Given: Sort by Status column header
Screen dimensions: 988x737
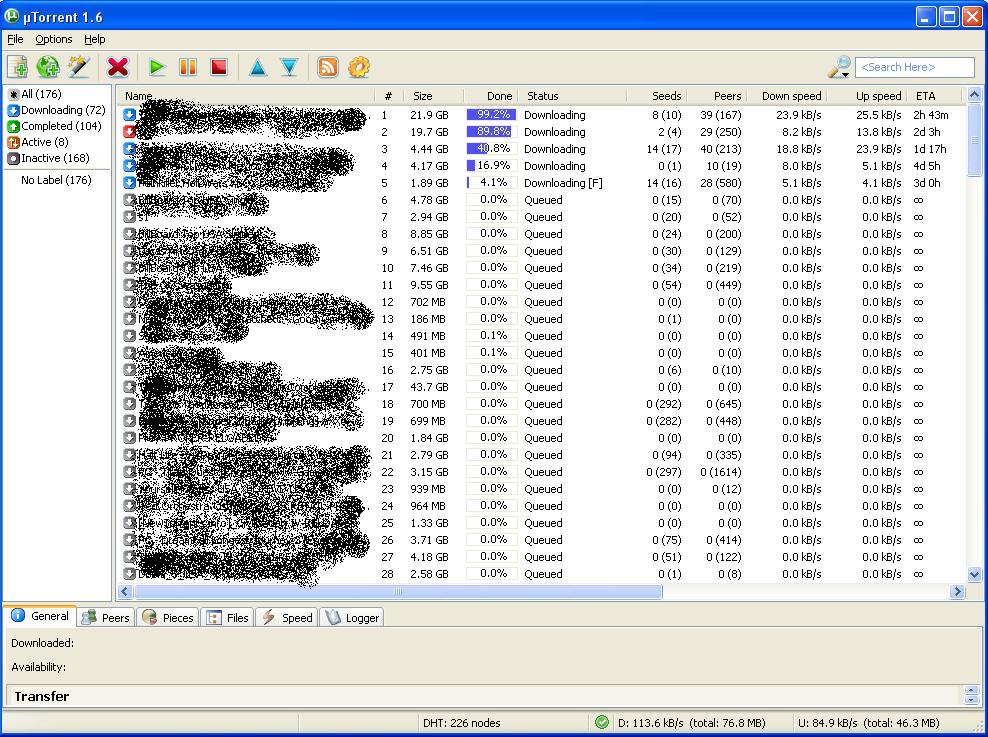Looking at the screenshot, I should coord(572,96).
